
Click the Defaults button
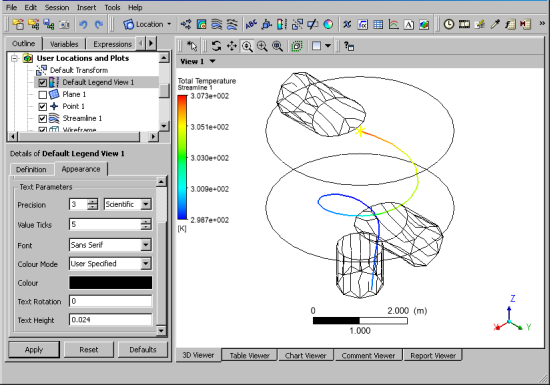click(x=143, y=350)
